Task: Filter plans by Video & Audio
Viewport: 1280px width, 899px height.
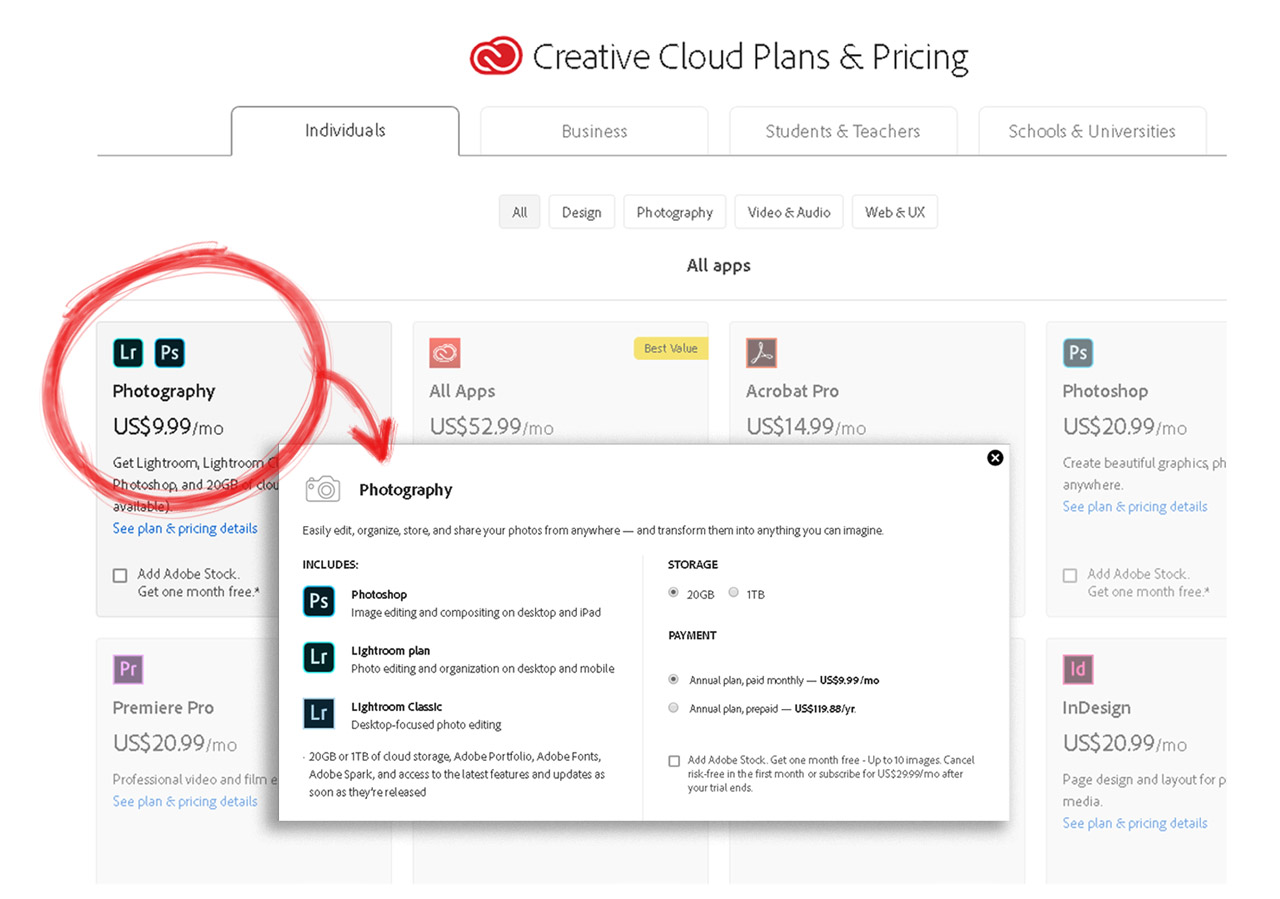Action: tap(789, 212)
